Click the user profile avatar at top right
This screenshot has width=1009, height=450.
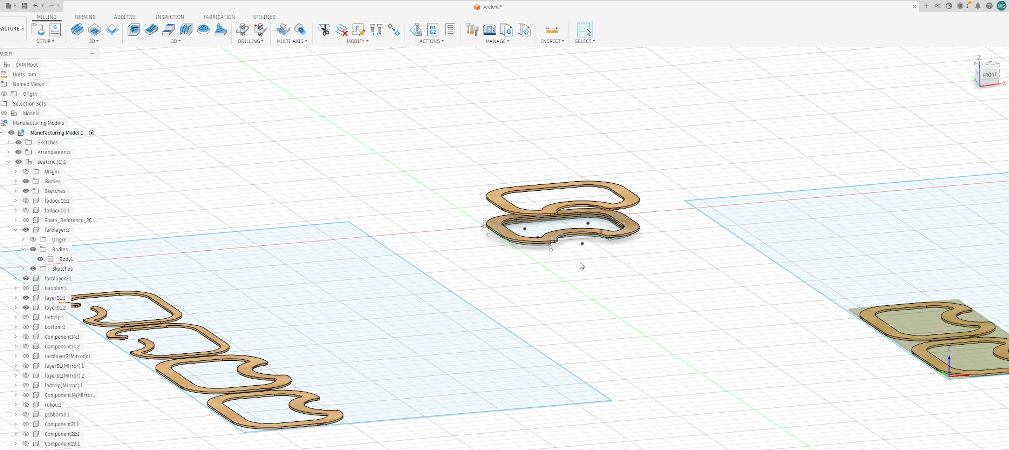[x=1001, y=6]
